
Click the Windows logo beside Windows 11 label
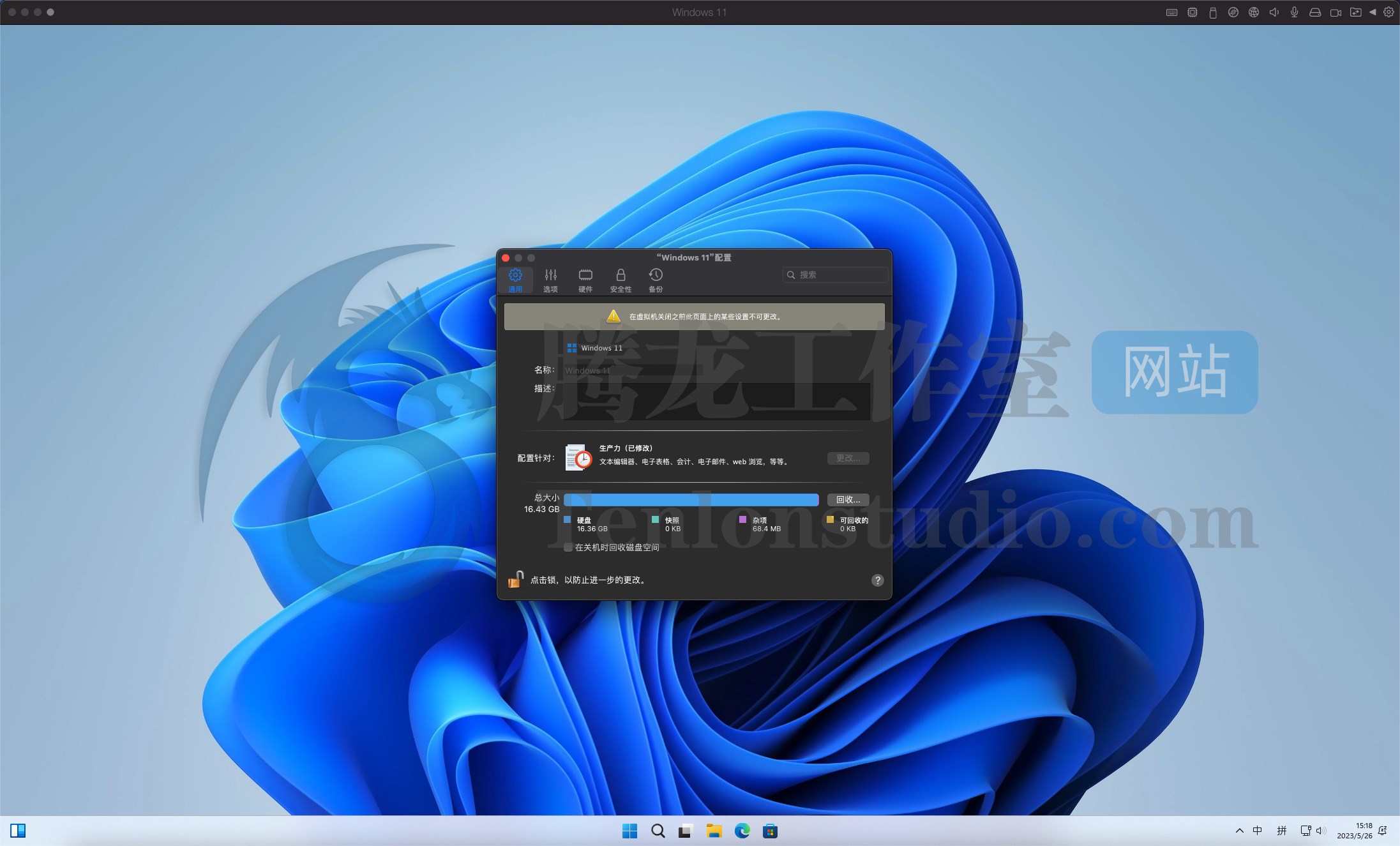point(572,348)
